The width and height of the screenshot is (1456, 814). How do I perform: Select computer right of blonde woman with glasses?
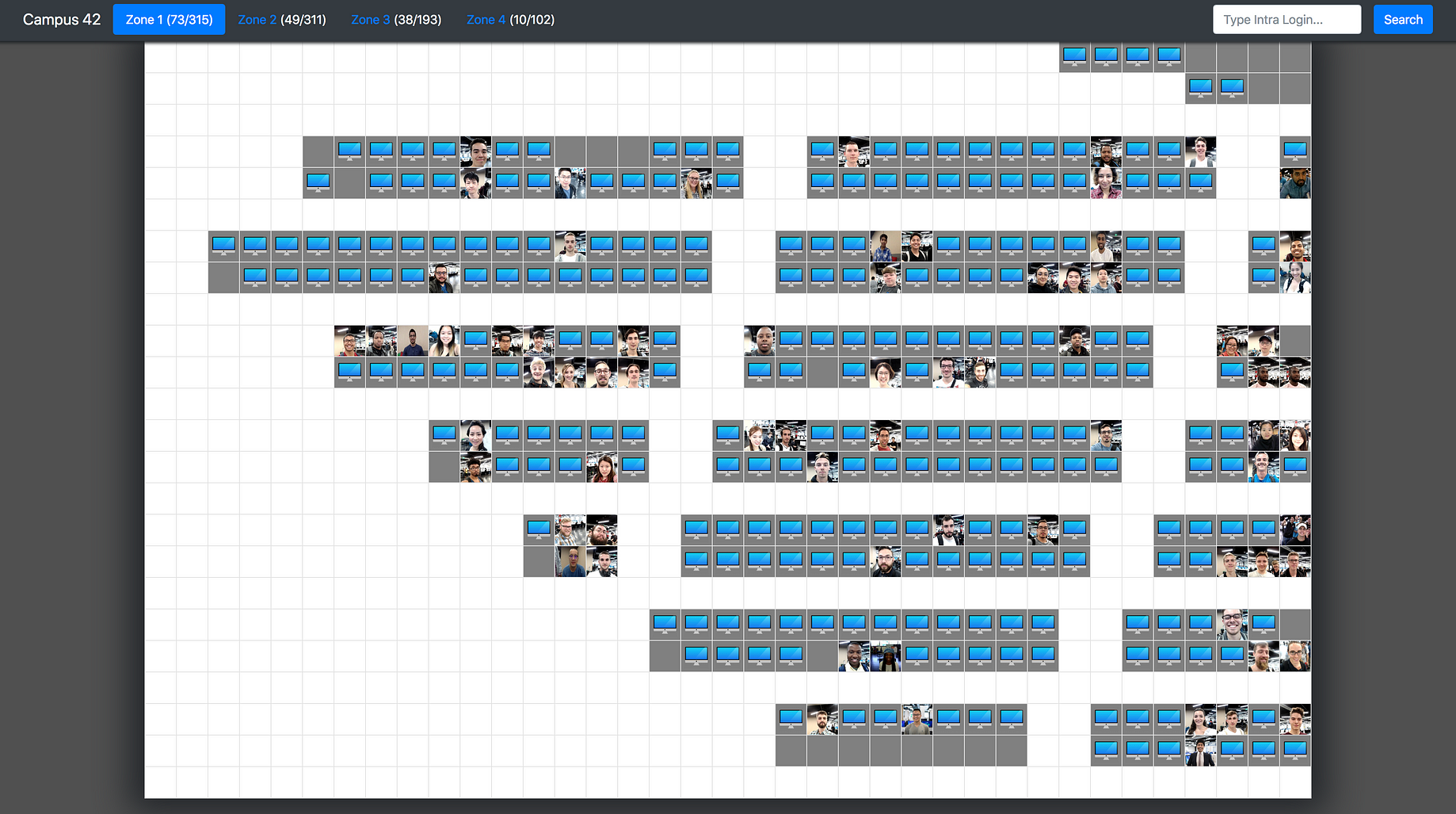point(728,183)
